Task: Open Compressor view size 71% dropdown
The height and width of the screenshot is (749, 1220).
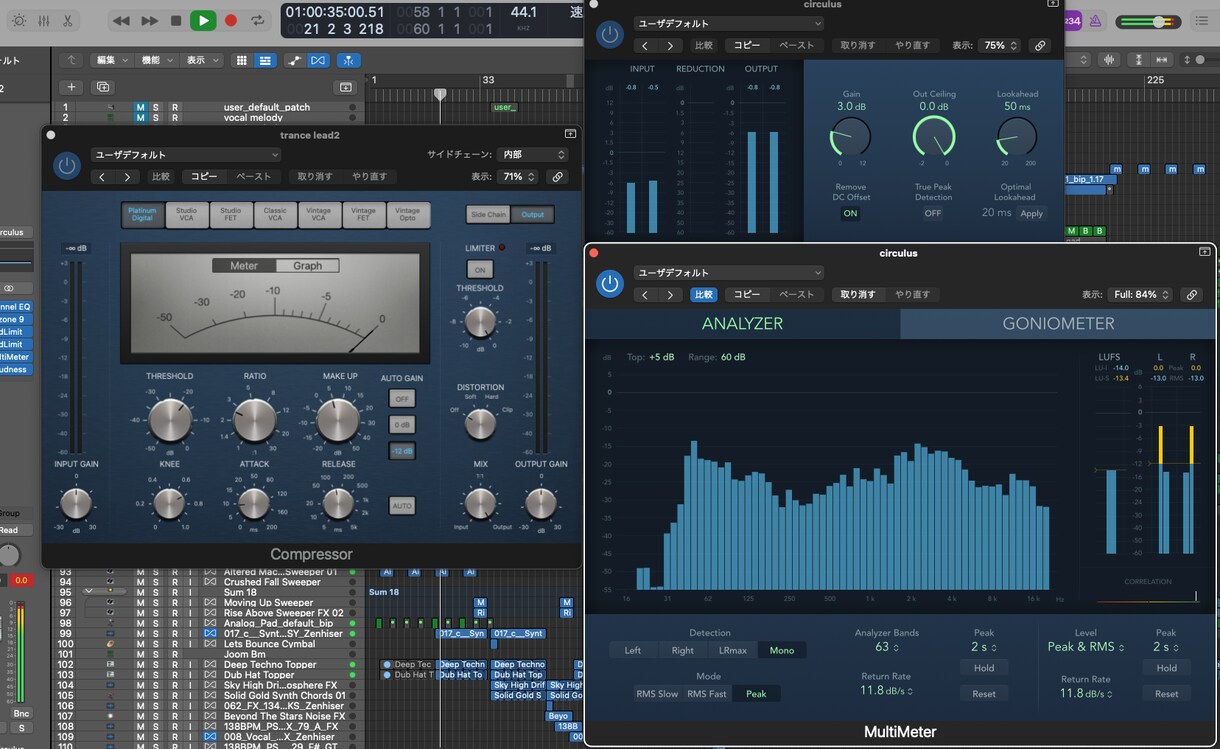Action: [517, 177]
